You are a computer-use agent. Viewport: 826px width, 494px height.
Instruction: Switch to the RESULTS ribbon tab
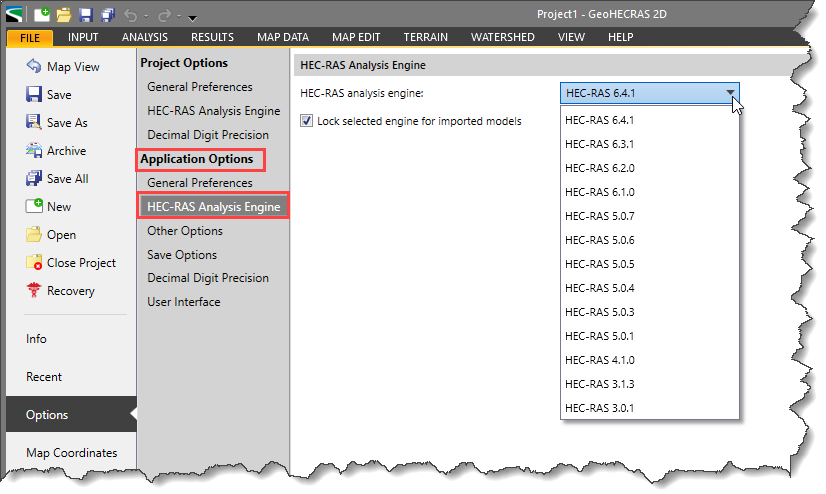click(x=212, y=37)
